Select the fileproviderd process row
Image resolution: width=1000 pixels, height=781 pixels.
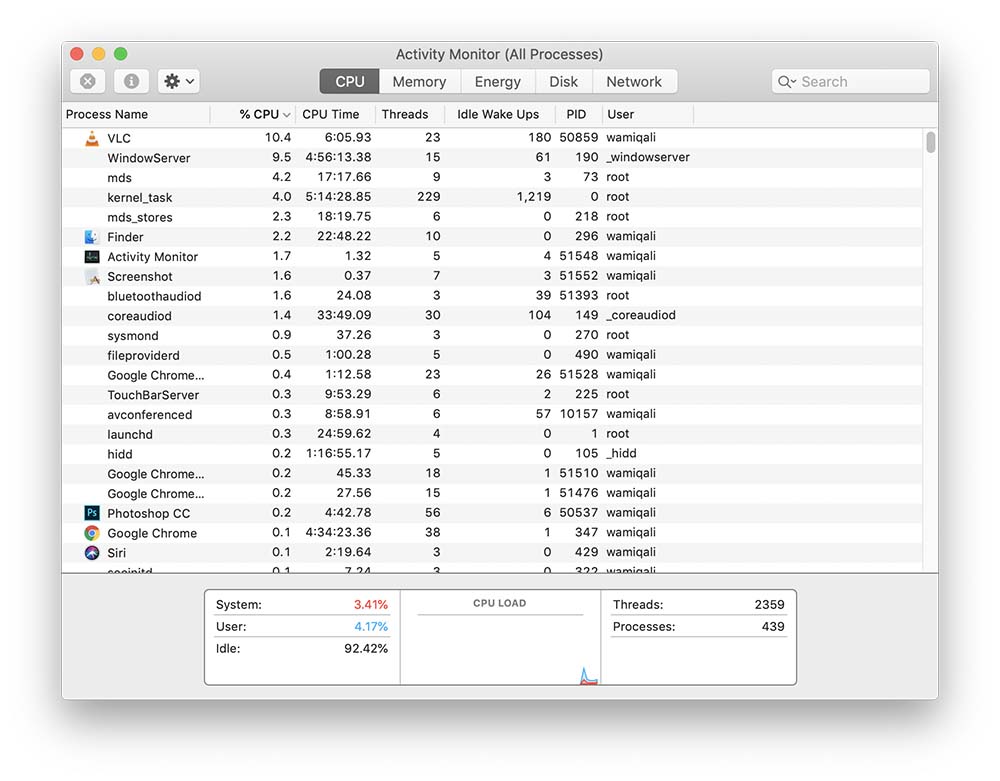(x=492, y=356)
